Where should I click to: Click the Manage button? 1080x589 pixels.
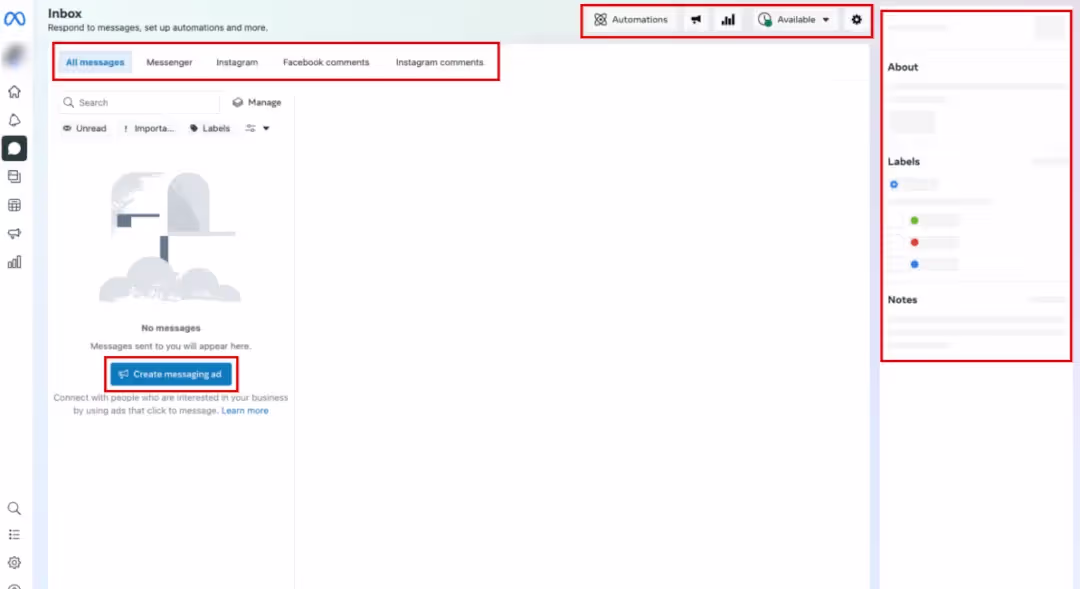click(x=257, y=102)
